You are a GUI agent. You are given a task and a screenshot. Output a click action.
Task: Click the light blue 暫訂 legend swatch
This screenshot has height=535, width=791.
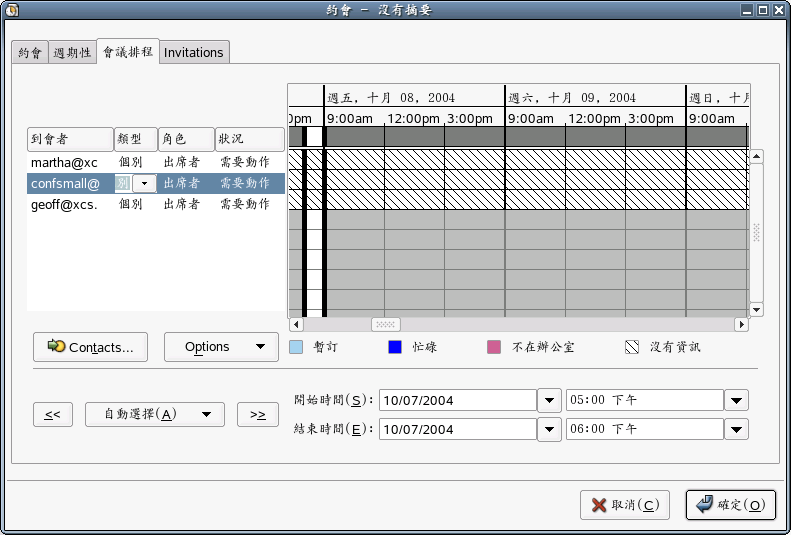coord(296,347)
